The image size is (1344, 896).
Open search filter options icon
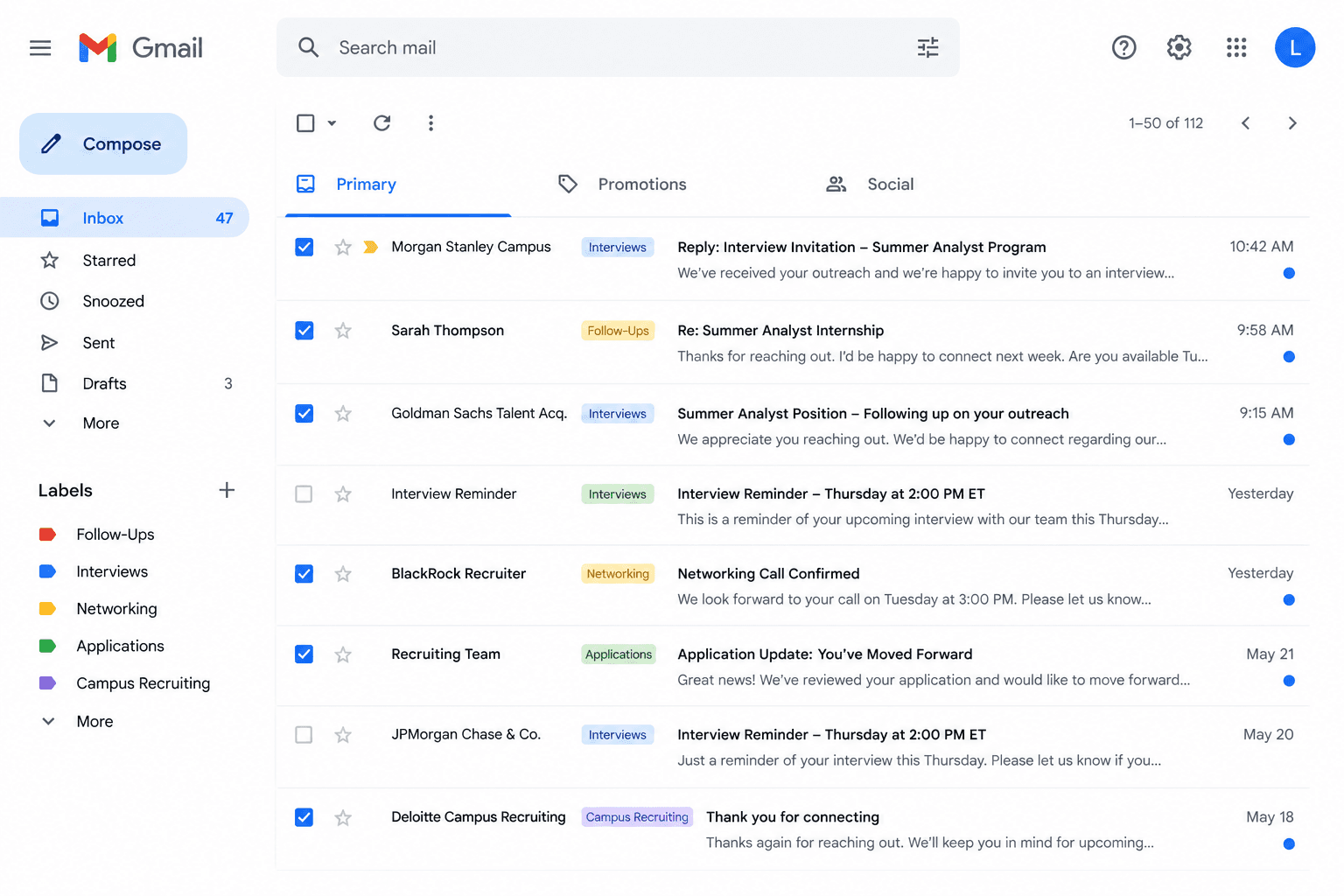click(927, 47)
